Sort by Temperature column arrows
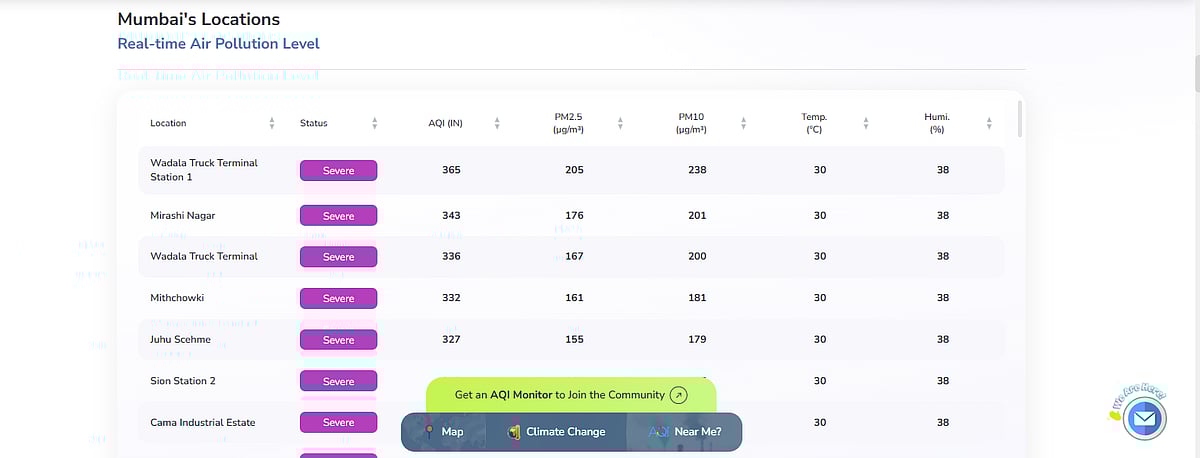 [866, 123]
